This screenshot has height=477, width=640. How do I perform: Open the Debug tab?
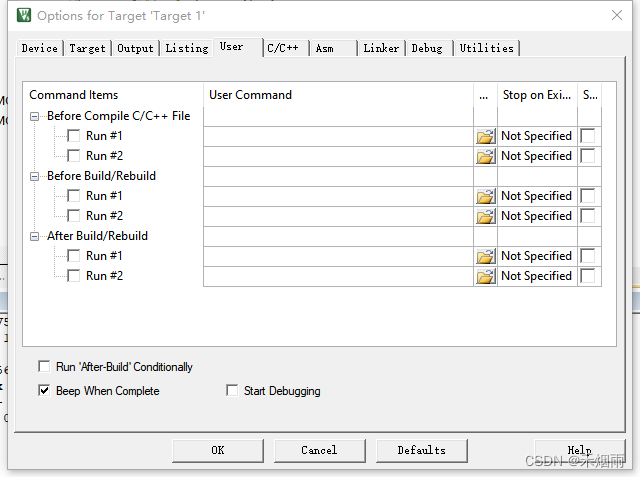click(x=427, y=48)
